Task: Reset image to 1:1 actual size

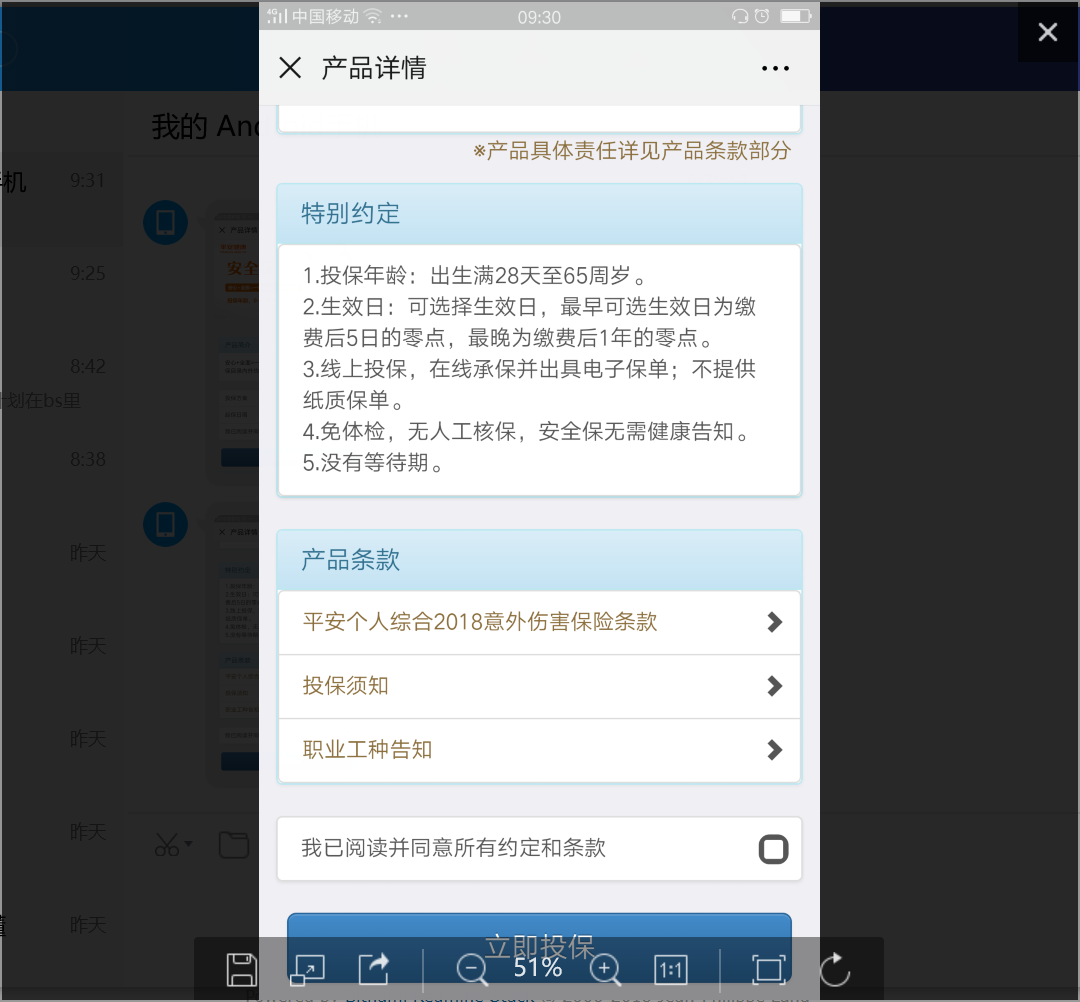Action: click(670, 970)
